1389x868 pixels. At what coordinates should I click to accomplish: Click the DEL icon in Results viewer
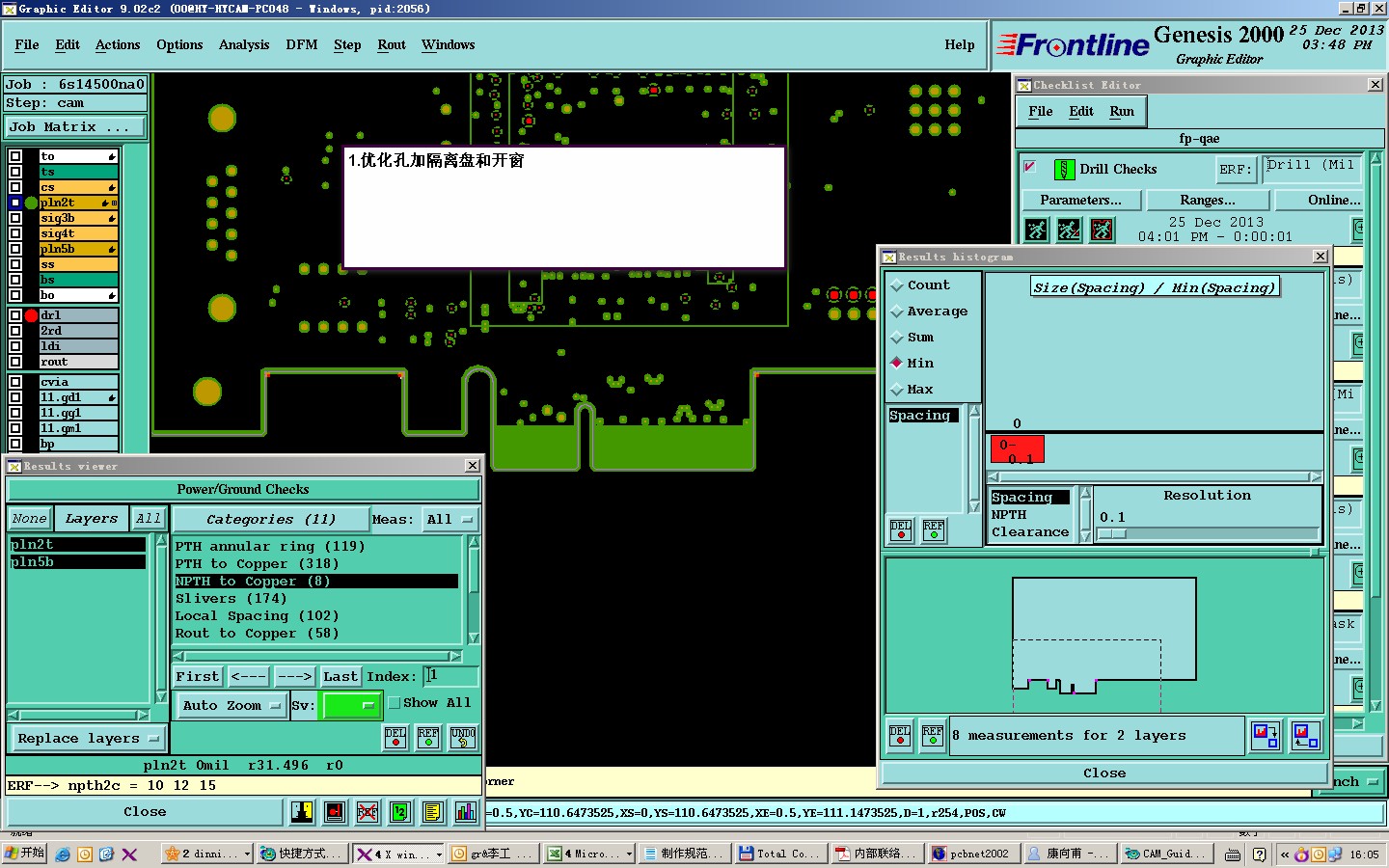click(395, 738)
